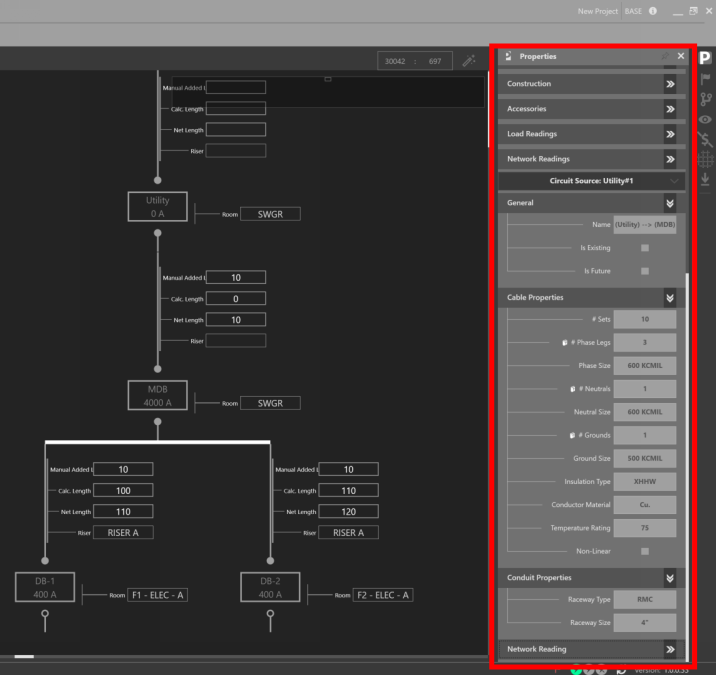This screenshot has width=716, height=675.
Task: Open the Insulation Type XHHW field
Action: (645, 482)
